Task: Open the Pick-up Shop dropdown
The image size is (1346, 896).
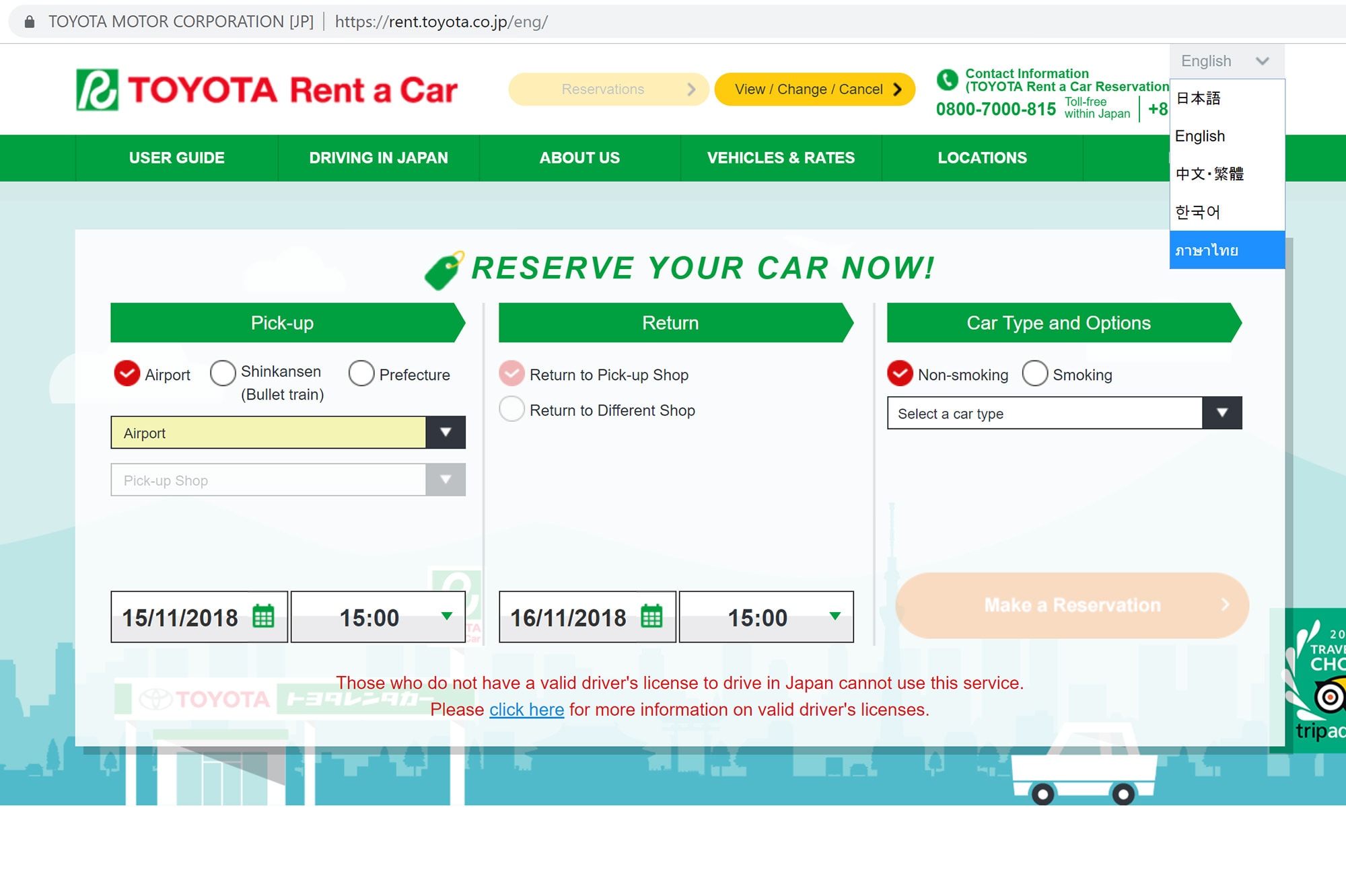Action: coord(288,480)
